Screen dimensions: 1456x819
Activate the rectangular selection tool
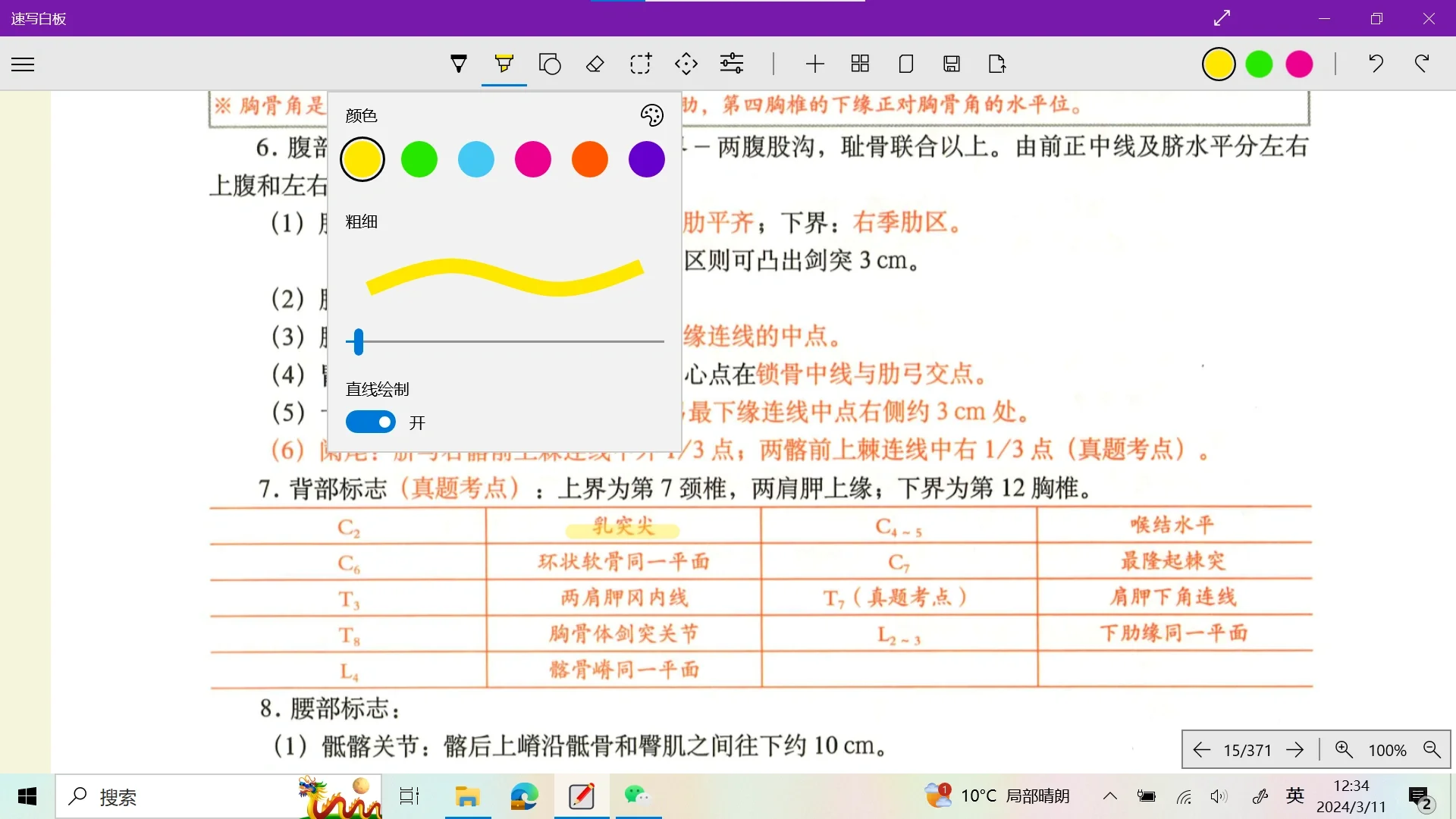pyautogui.click(x=641, y=64)
